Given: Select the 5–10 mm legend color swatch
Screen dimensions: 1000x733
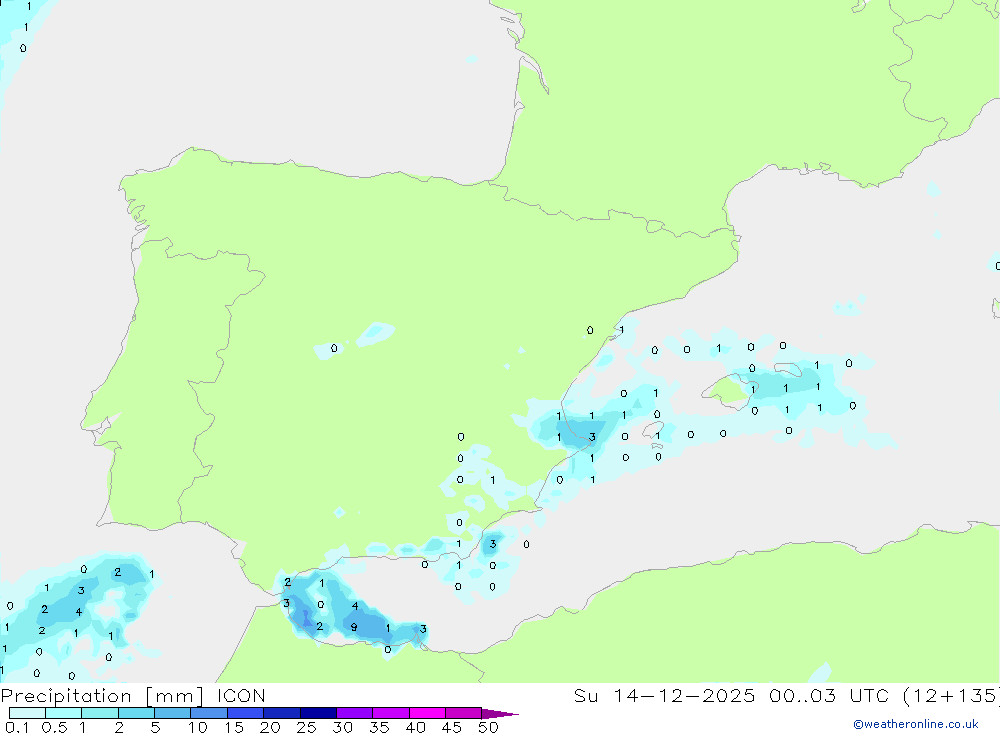Looking at the screenshot, I should [x=172, y=713].
